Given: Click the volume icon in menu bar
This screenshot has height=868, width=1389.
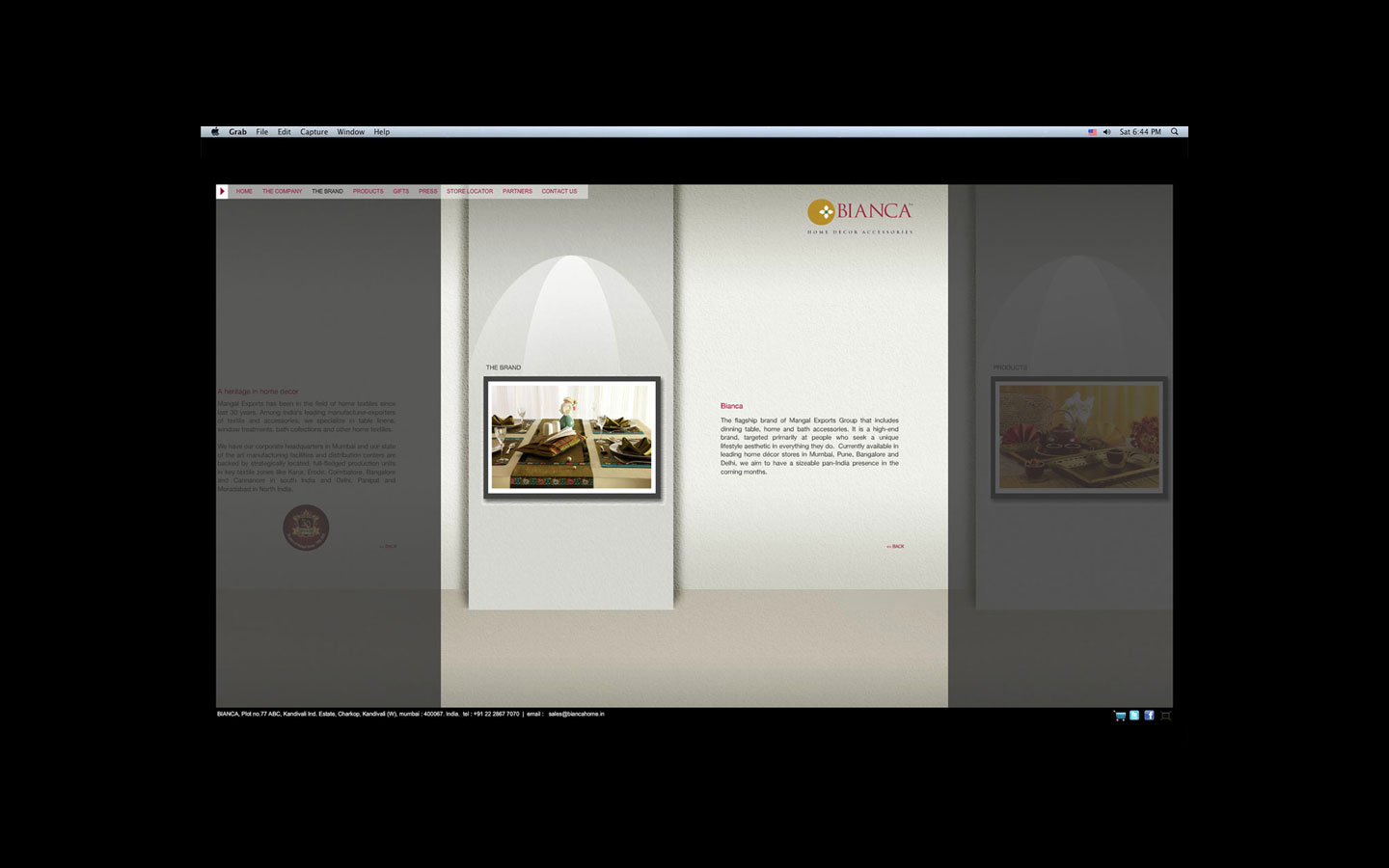Looking at the screenshot, I should pyautogui.click(x=1106, y=132).
